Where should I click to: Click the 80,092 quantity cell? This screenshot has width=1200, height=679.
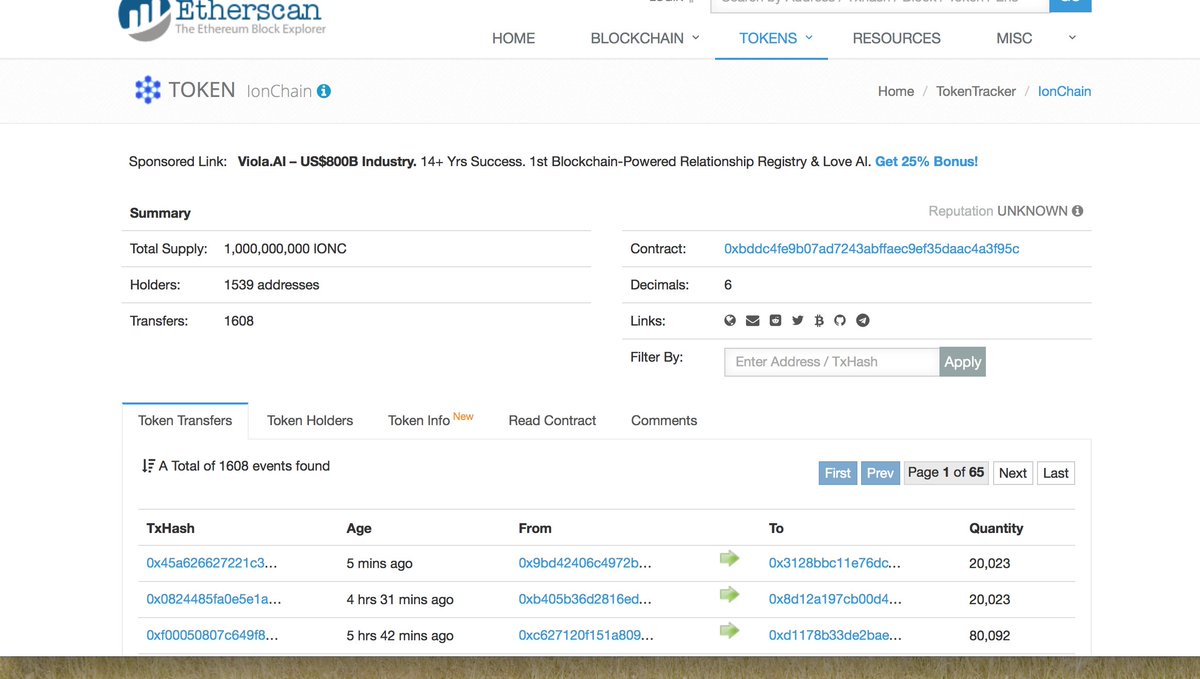click(990, 635)
